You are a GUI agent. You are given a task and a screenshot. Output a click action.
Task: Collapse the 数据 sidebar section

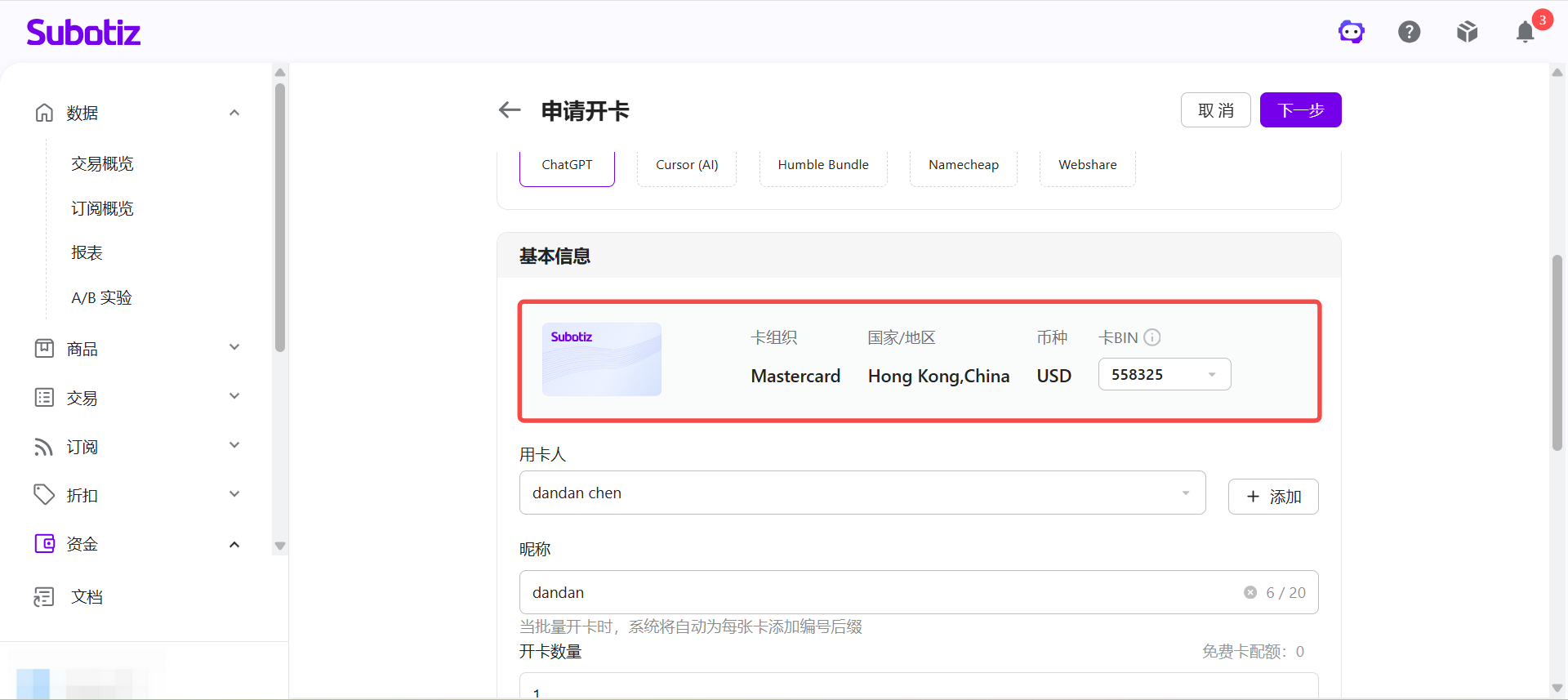(x=234, y=113)
